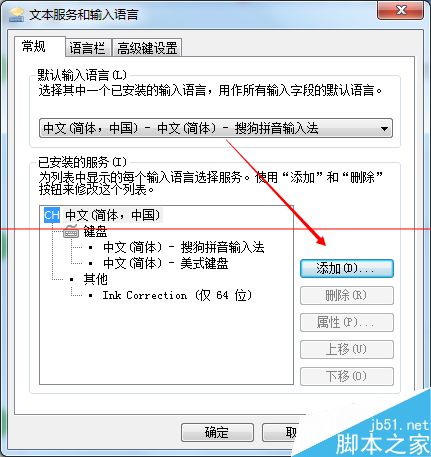The image size is (431, 457).
Task: Click the keyboard icon in services tree
Action: (x=71, y=231)
